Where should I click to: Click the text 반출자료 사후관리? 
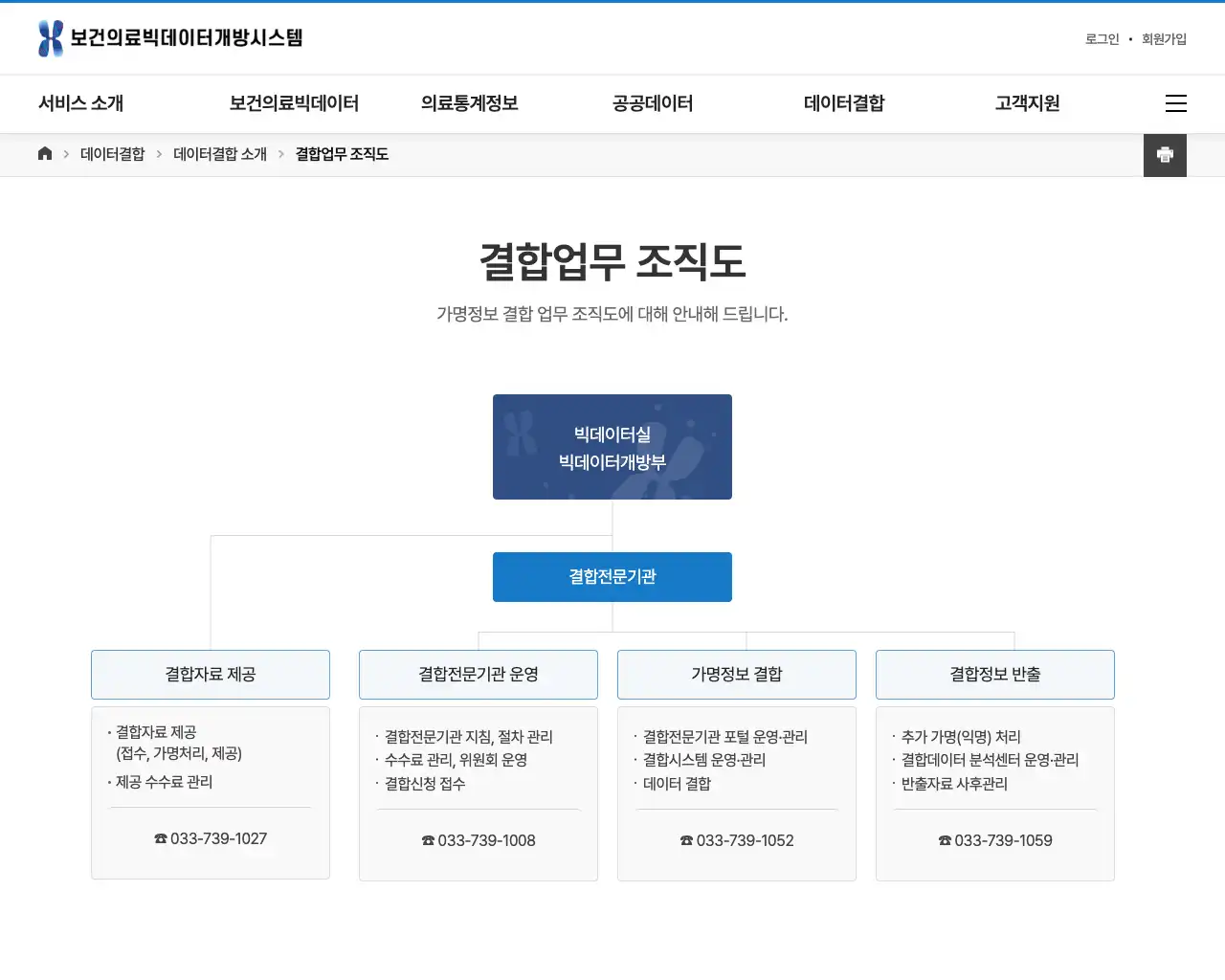click(x=954, y=784)
